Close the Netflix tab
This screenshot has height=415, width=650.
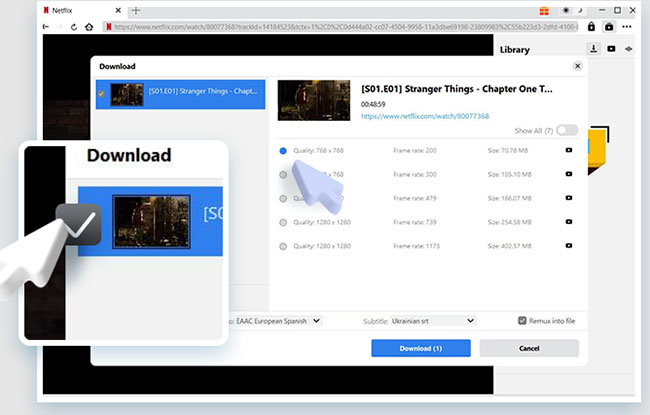[118, 10]
